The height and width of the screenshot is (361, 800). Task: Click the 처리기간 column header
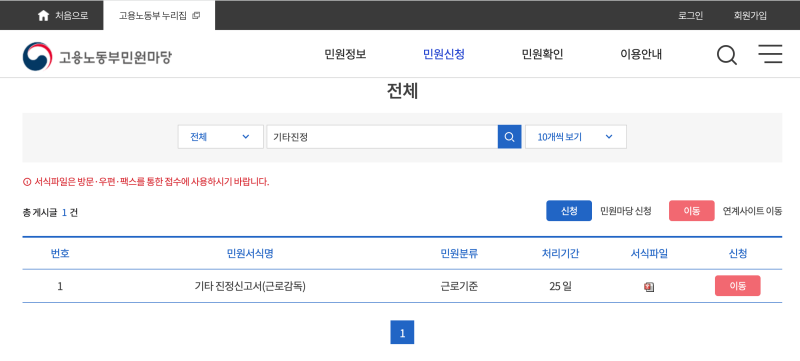coord(560,253)
